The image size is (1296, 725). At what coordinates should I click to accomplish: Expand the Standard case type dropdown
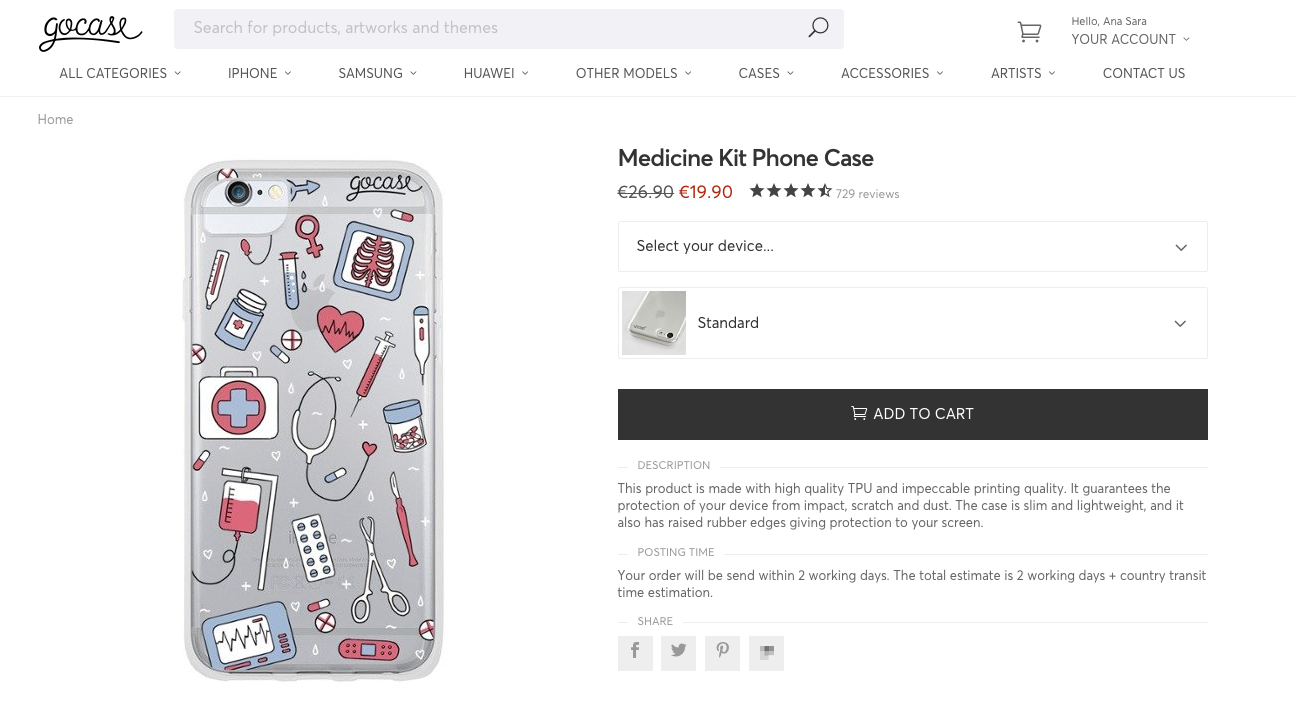tap(913, 323)
